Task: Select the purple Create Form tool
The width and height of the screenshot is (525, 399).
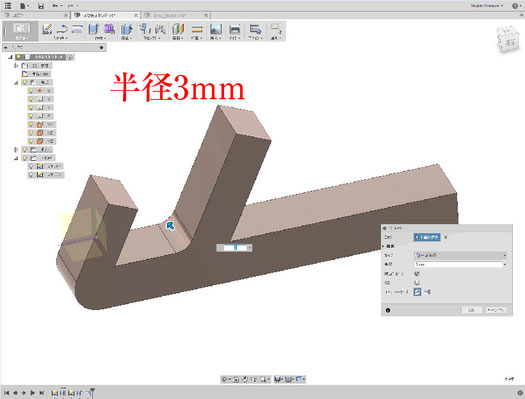Action: click(x=109, y=29)
